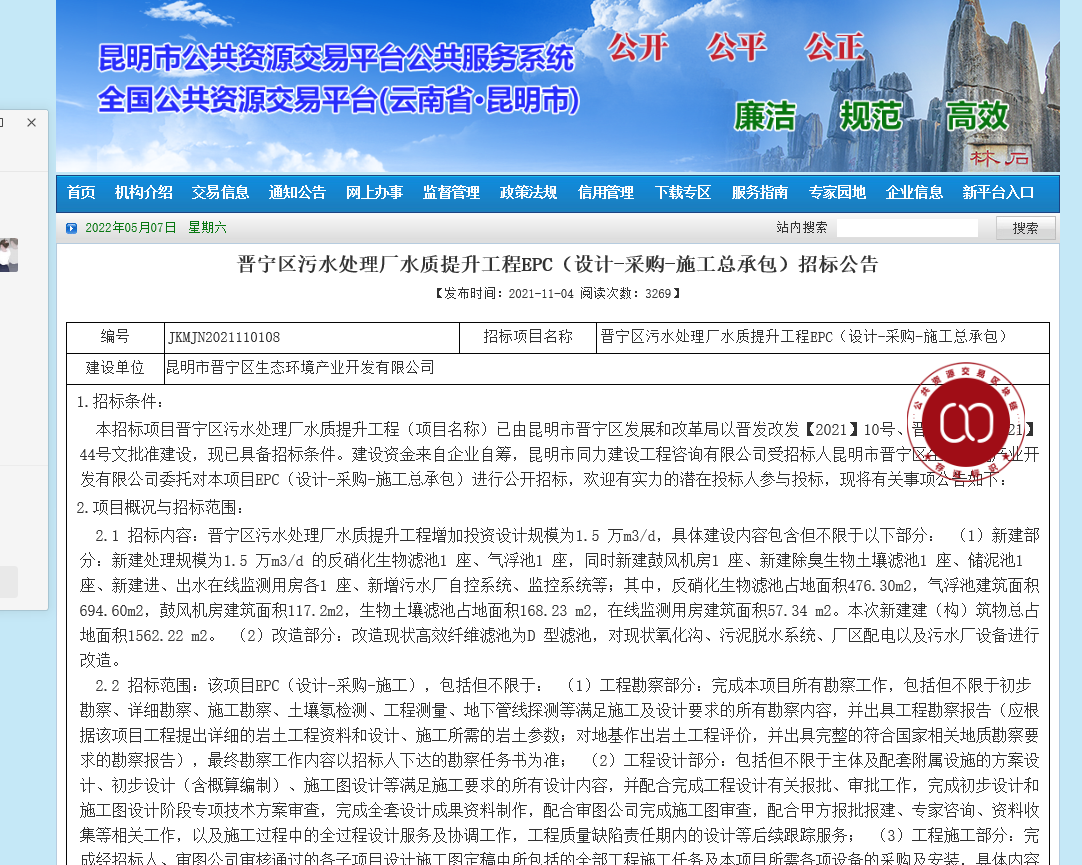Click heading 2.项目概况与招标范围
1082x865 pixels.
pyautogui.click(x=160, y=508)
